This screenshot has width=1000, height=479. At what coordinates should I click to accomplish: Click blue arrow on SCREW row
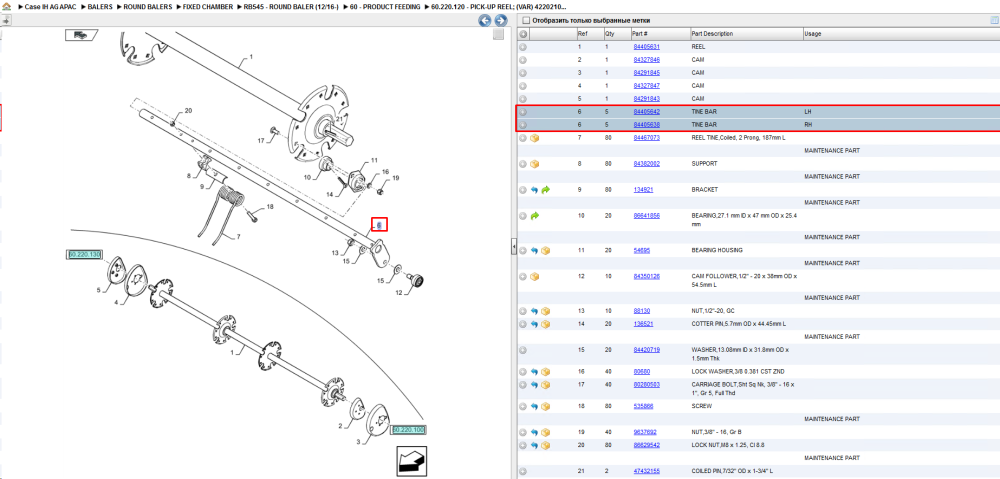tap(534, 406)
